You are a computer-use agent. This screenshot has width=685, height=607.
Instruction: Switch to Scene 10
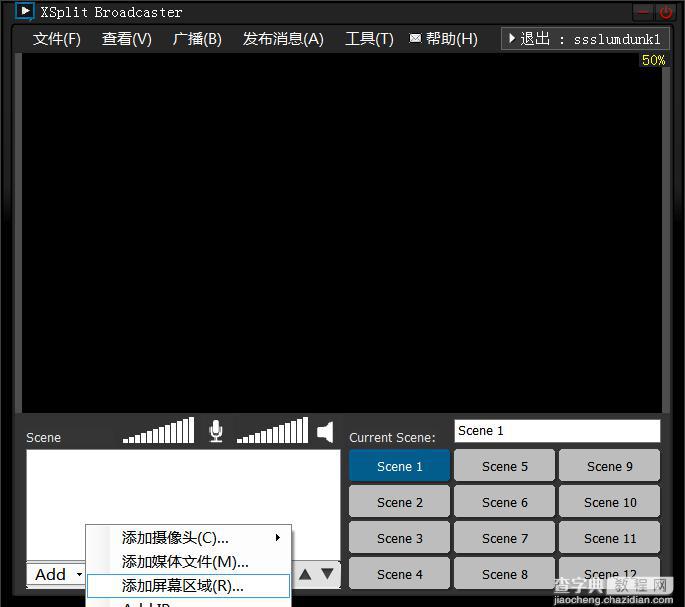(609, 503)
